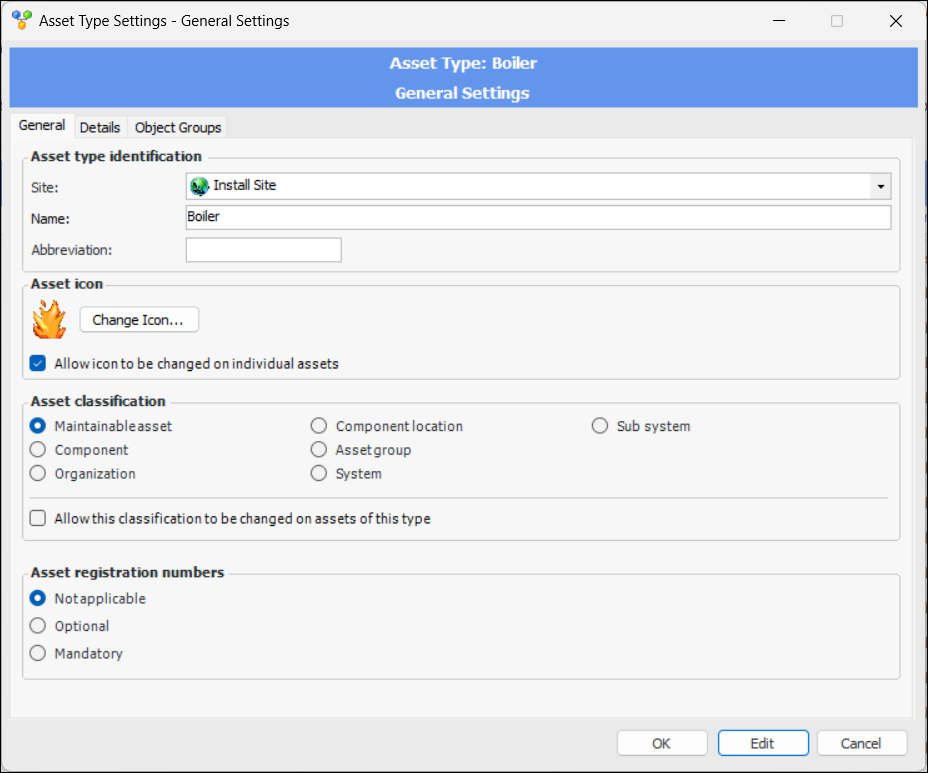Select Component location radio button
The image size is (928, 773).
[319, 426]
